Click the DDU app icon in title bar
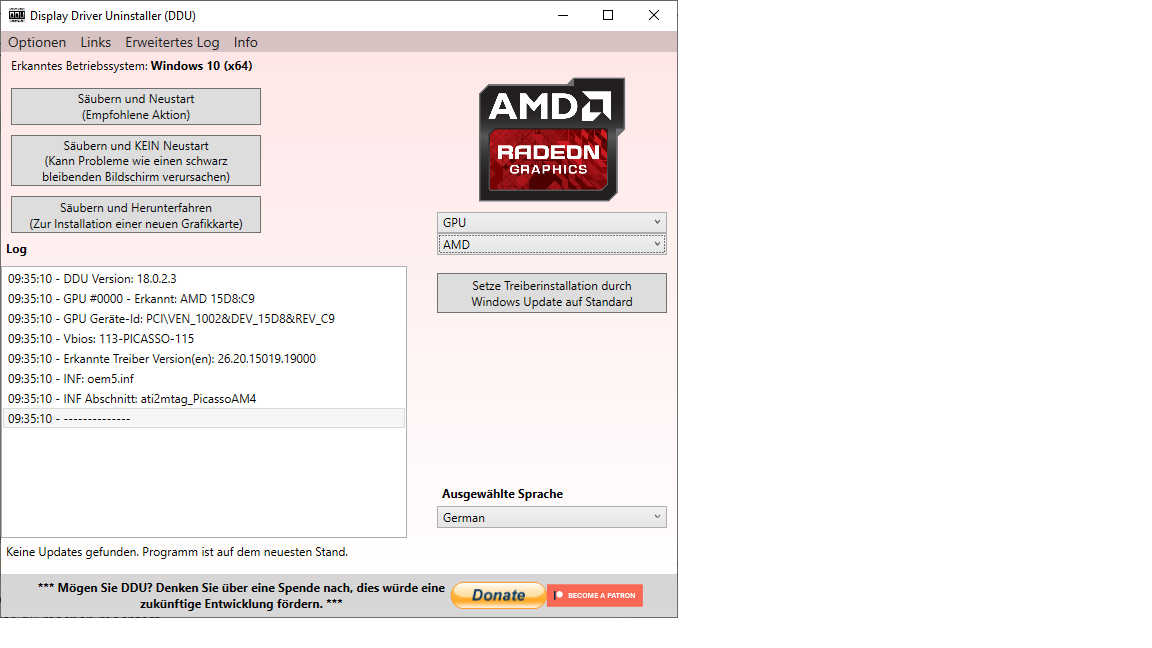 (16, 15)
